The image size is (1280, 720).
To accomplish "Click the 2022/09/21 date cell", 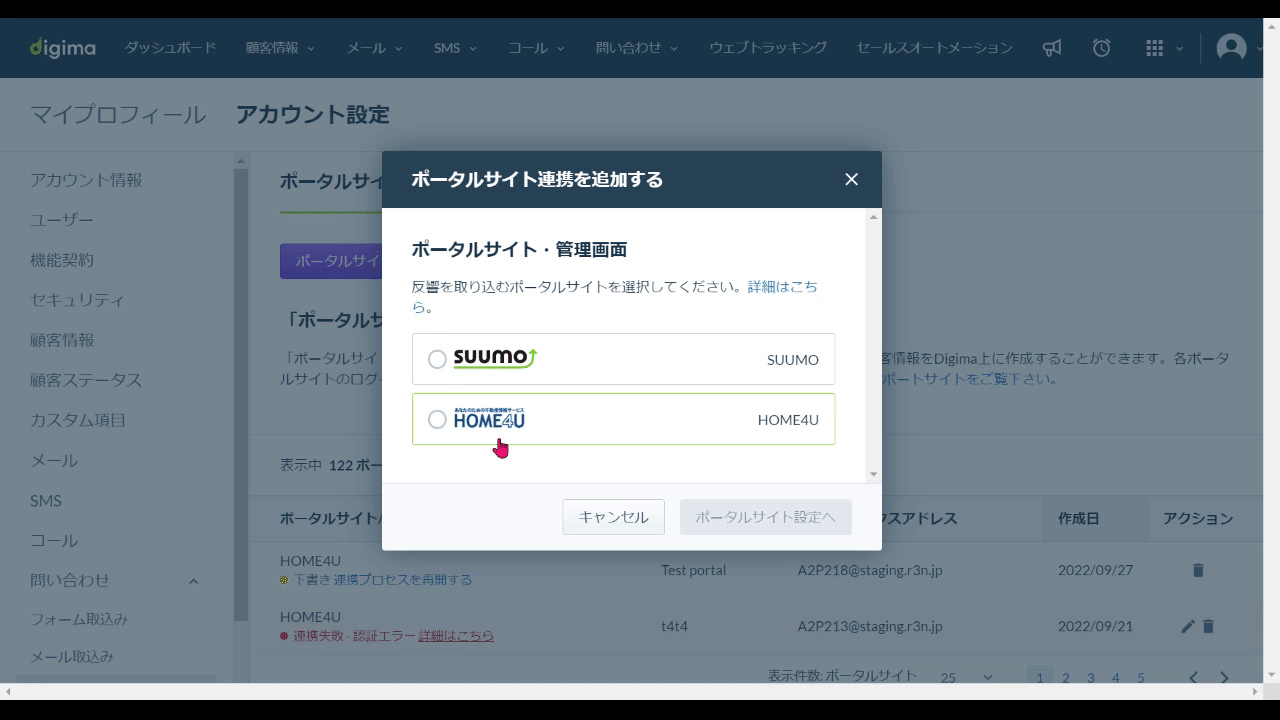I will pos(1095,626).
